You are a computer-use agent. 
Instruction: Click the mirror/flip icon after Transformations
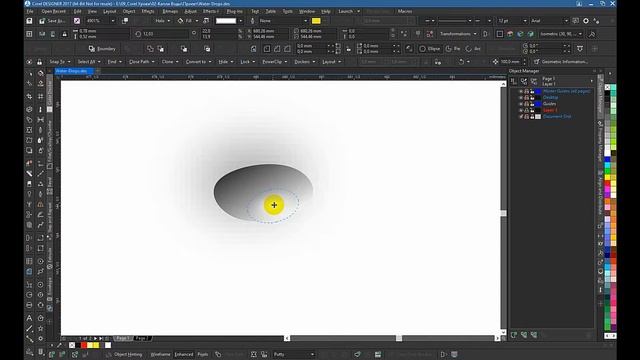tap(485, 34)
